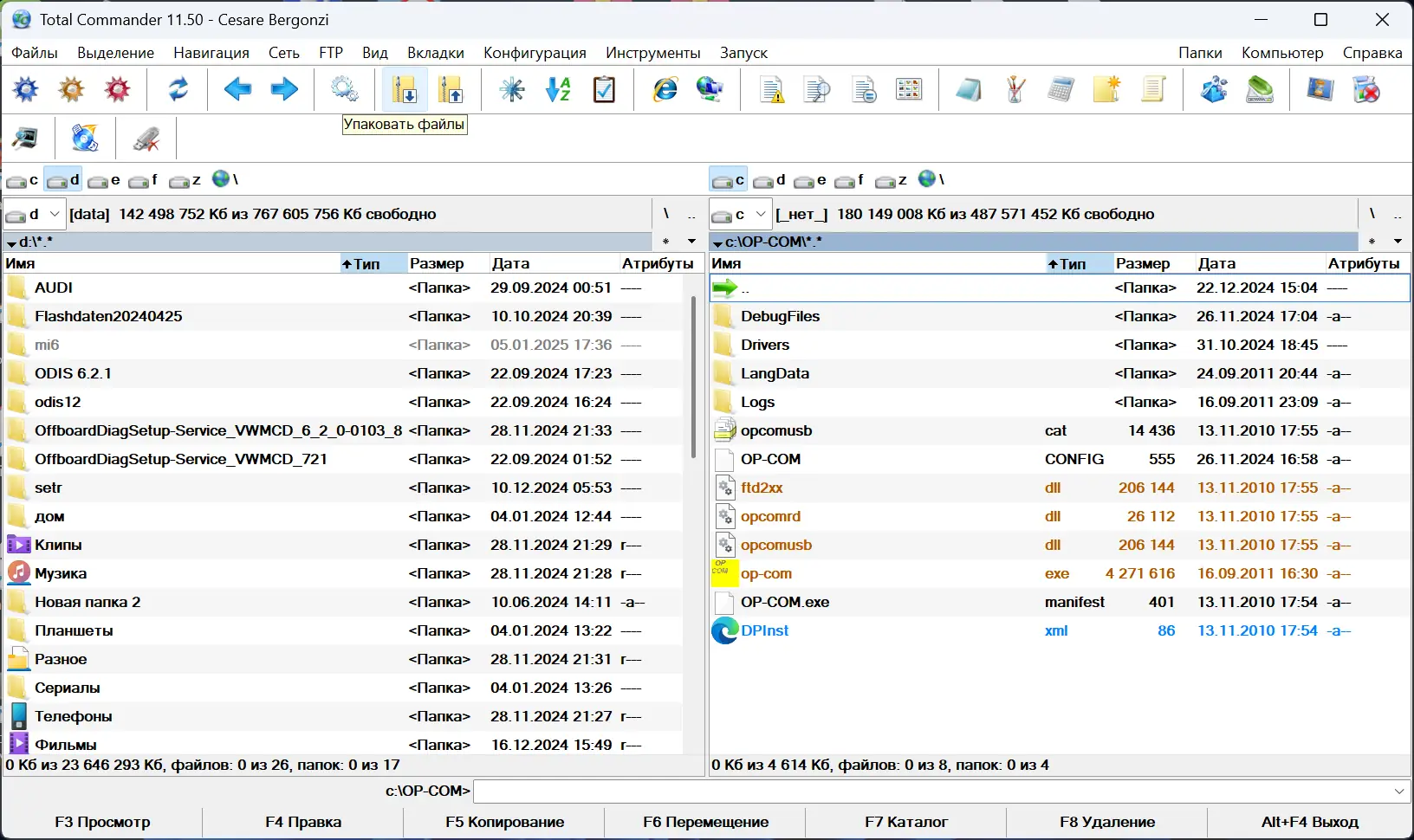1414x840 pixels.
Task: Open the Выделение menu
Action: point(115,53)
